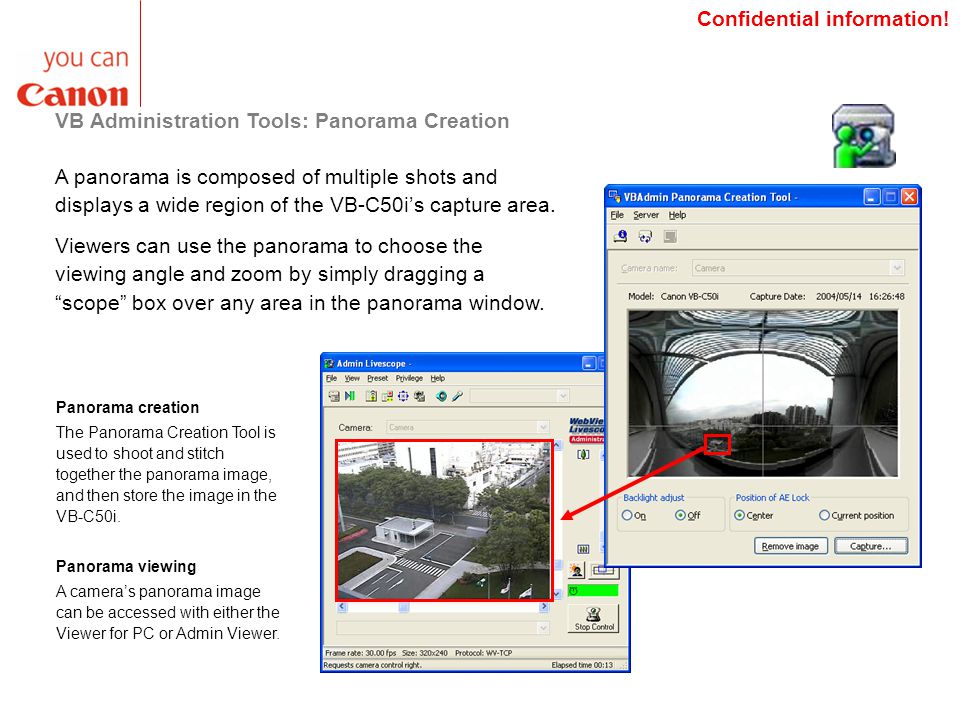
Task: Click the pan right arrow below video
Action: (544, 607)
